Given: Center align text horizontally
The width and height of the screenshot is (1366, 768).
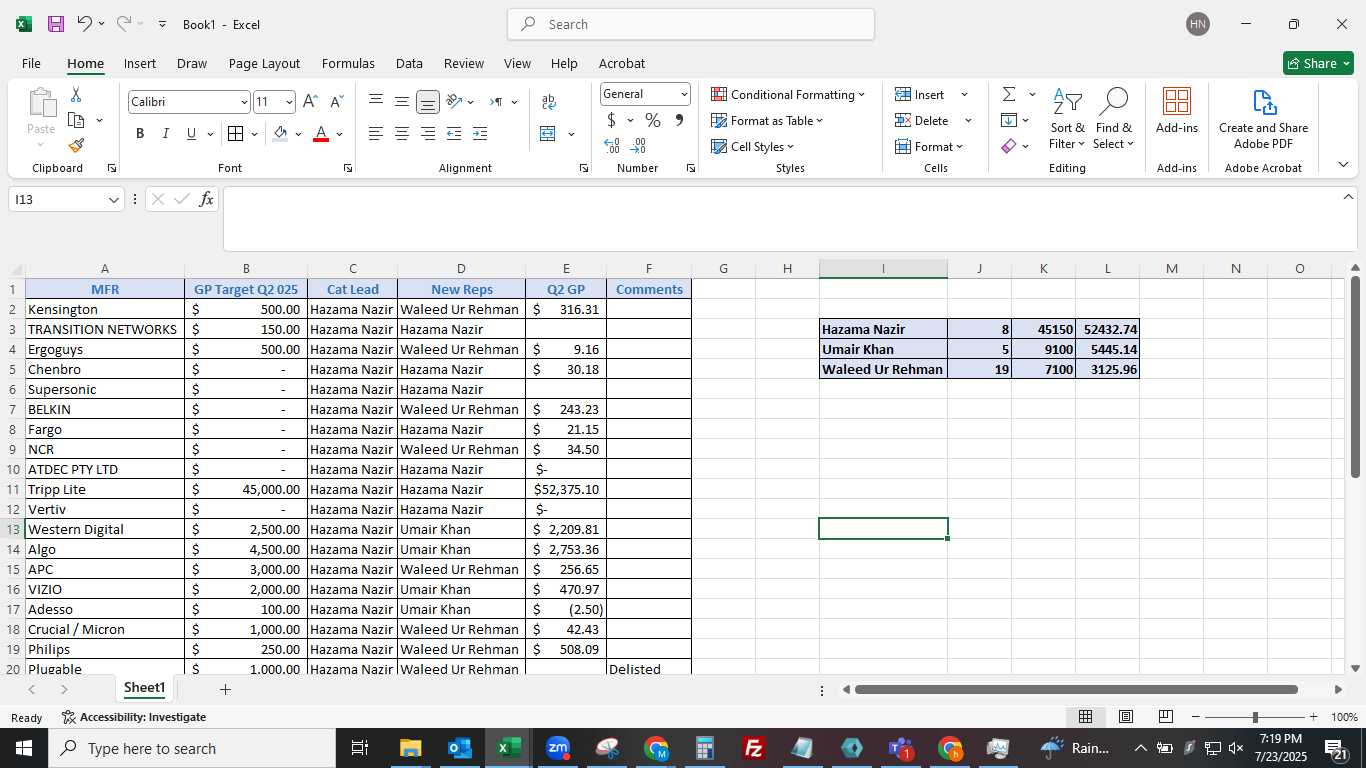Looking at the screenshot, I should (402, 133).
